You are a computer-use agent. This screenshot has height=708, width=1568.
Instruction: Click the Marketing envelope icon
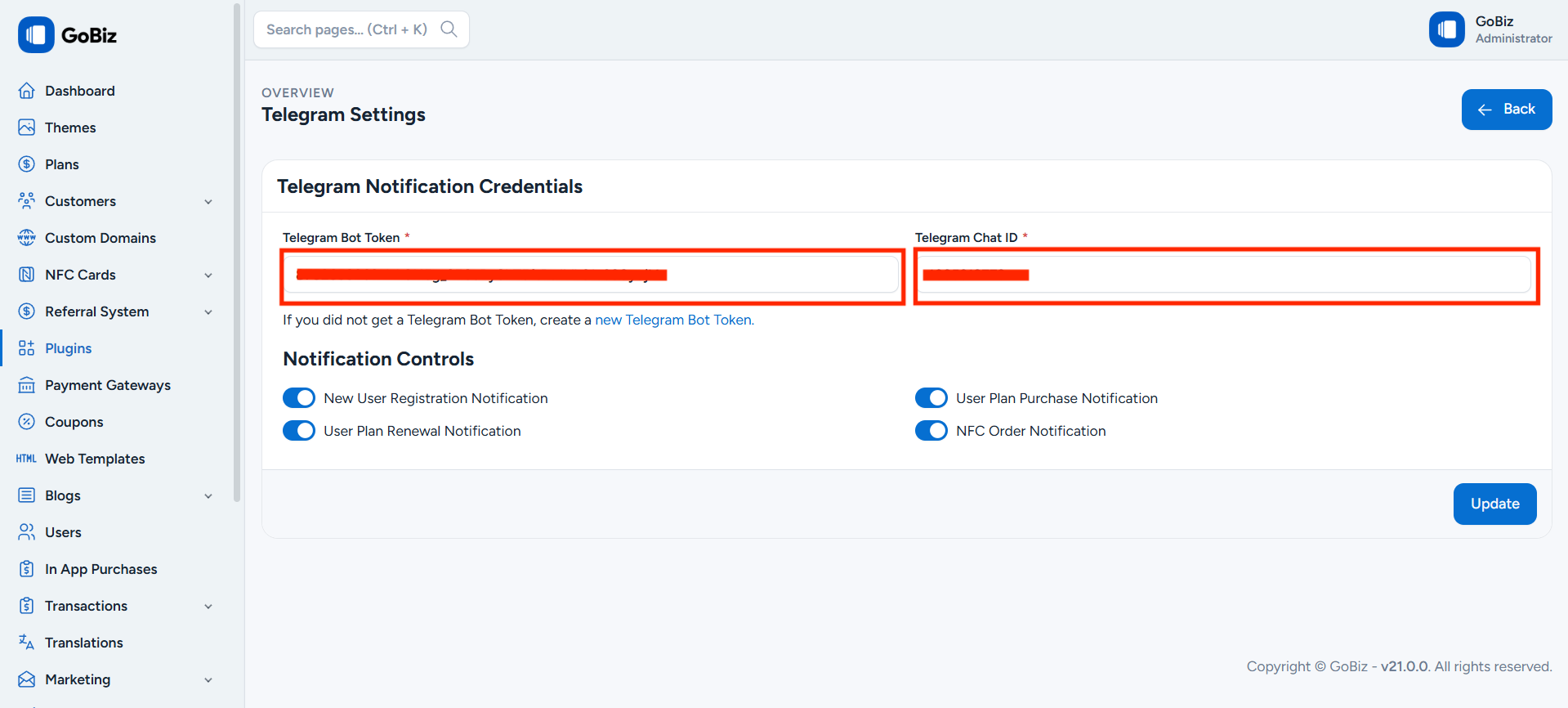click(x=27, y=679)
